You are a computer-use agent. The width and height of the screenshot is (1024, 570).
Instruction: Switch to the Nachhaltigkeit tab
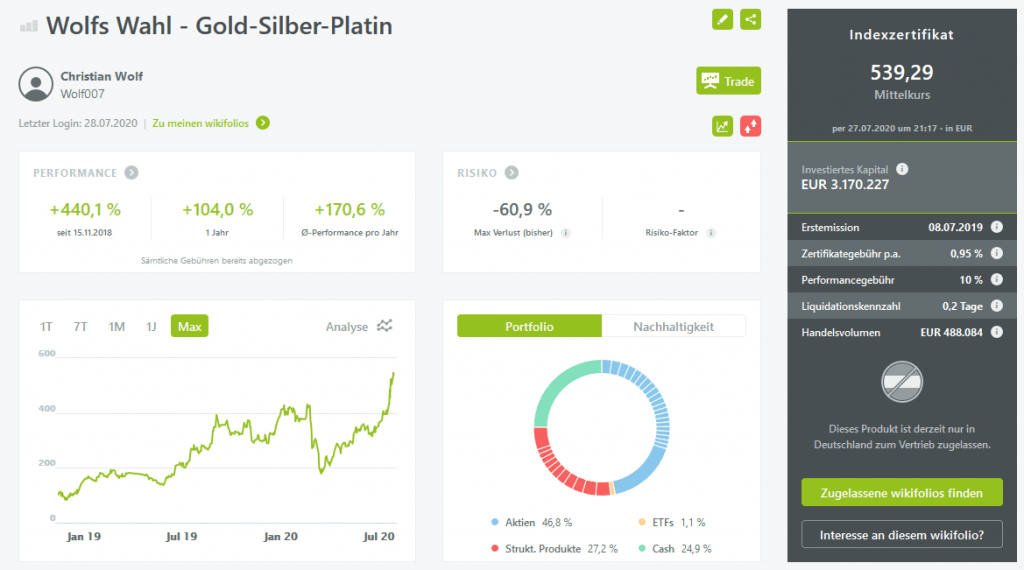pos(673,326)
